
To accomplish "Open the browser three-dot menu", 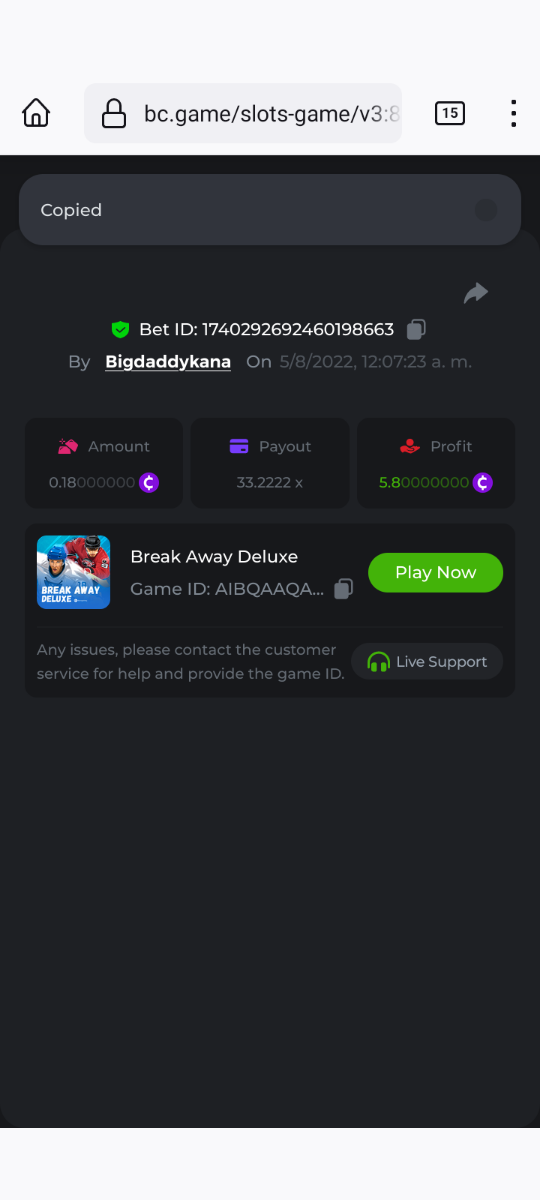I will point(513,113).
